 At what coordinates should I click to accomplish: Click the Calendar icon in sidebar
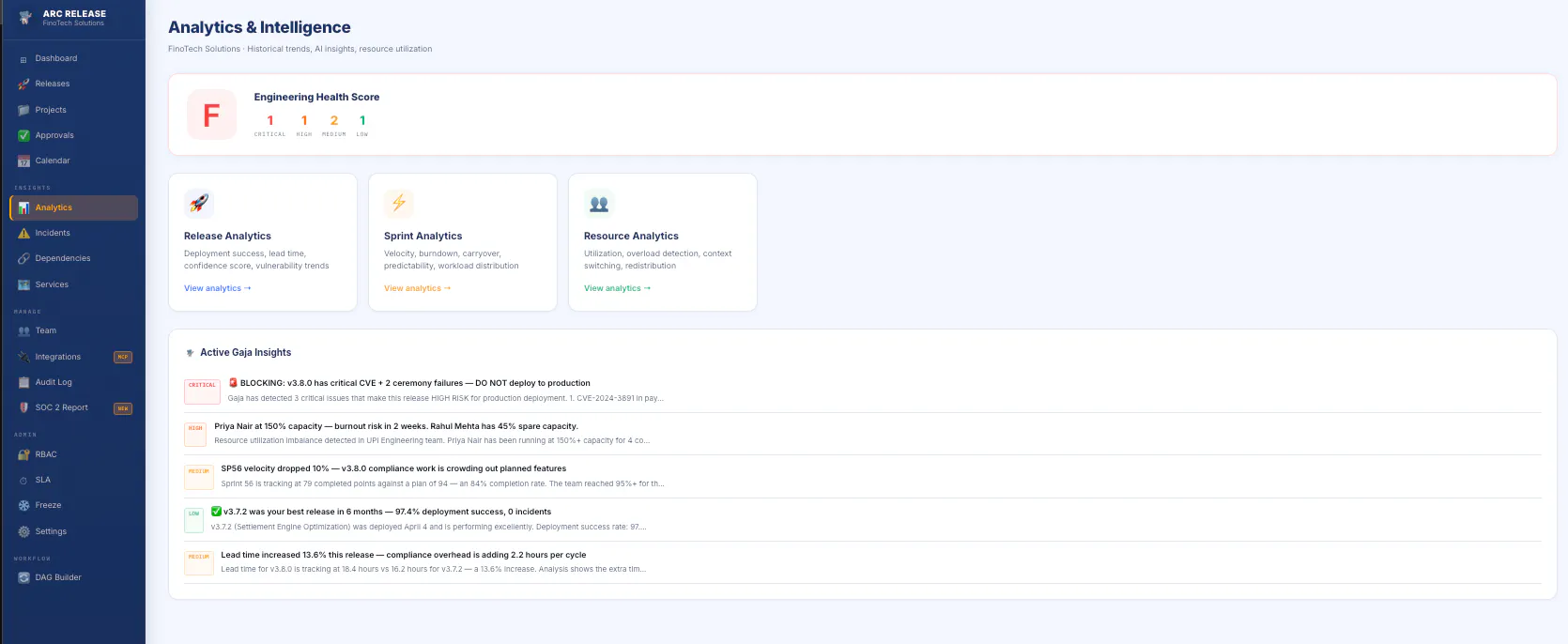23,161
